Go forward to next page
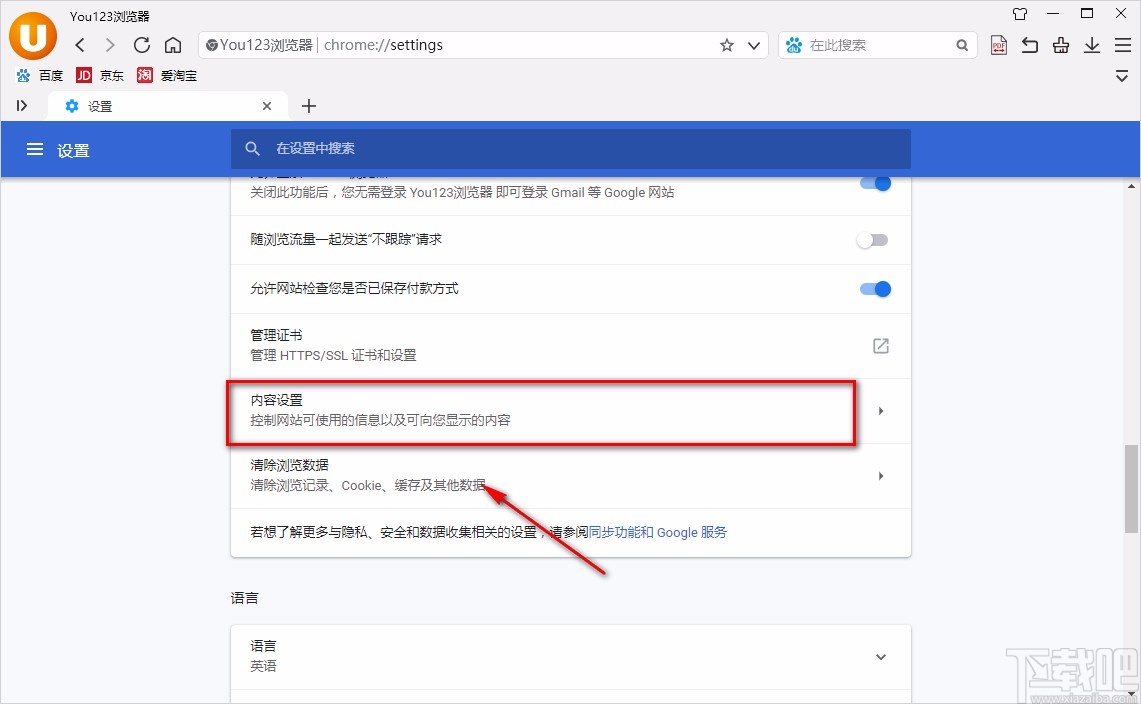Image resolution: width=1141 pixels, height=704 pixels. click(x=110, y=45)
